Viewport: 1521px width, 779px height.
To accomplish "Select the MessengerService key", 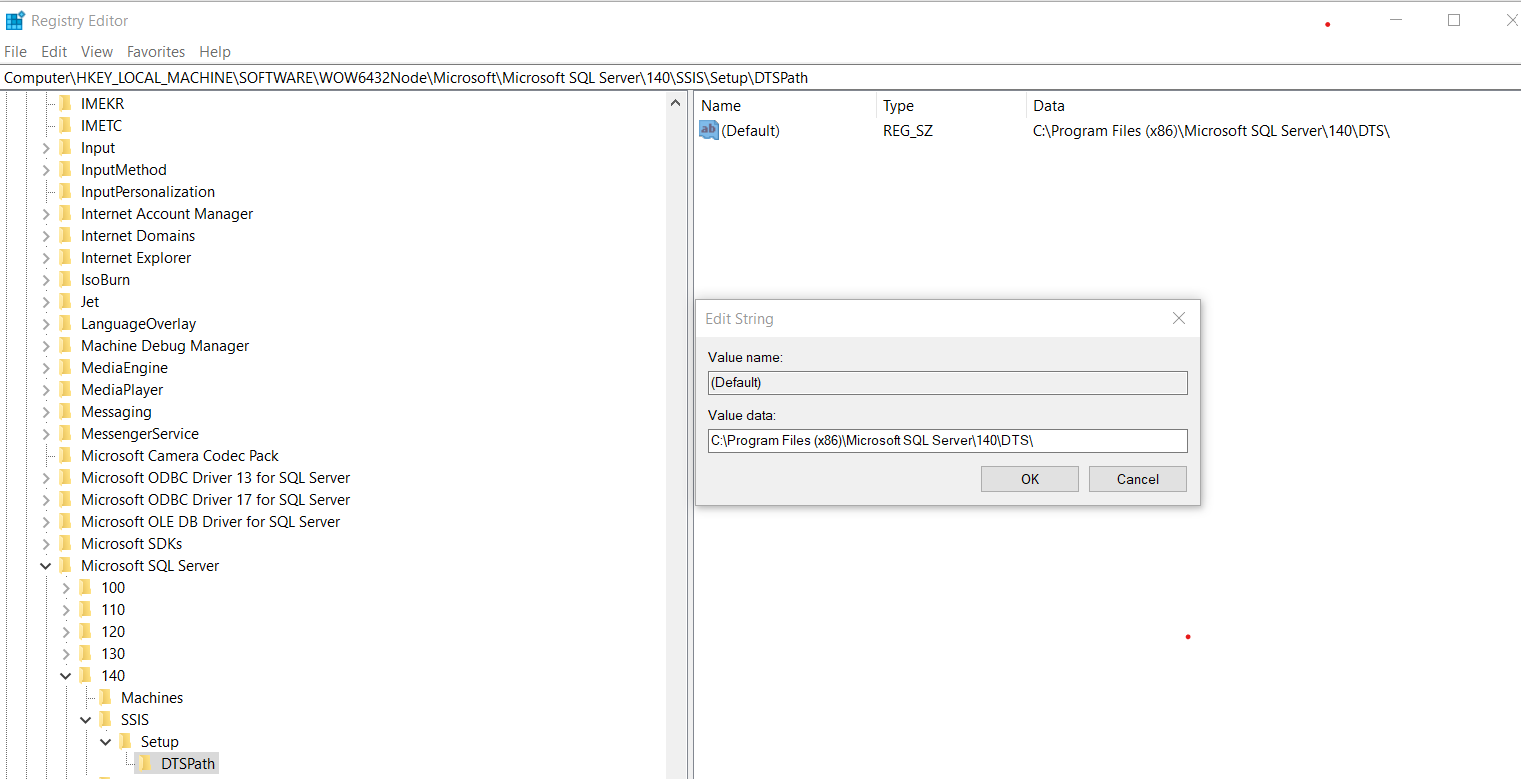I will pyautogui.click(x=140, y=433).
